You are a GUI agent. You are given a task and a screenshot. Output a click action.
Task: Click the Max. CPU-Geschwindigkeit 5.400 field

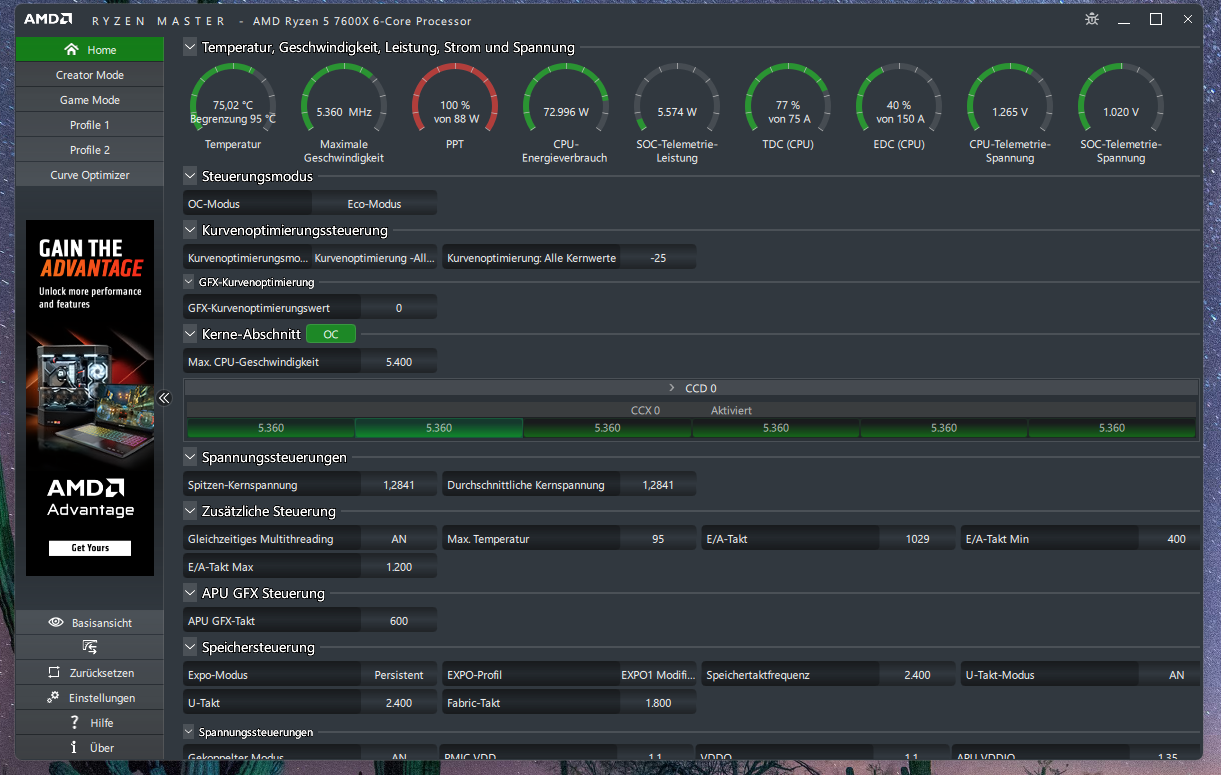pyautogui.click(x=399, y=362)
